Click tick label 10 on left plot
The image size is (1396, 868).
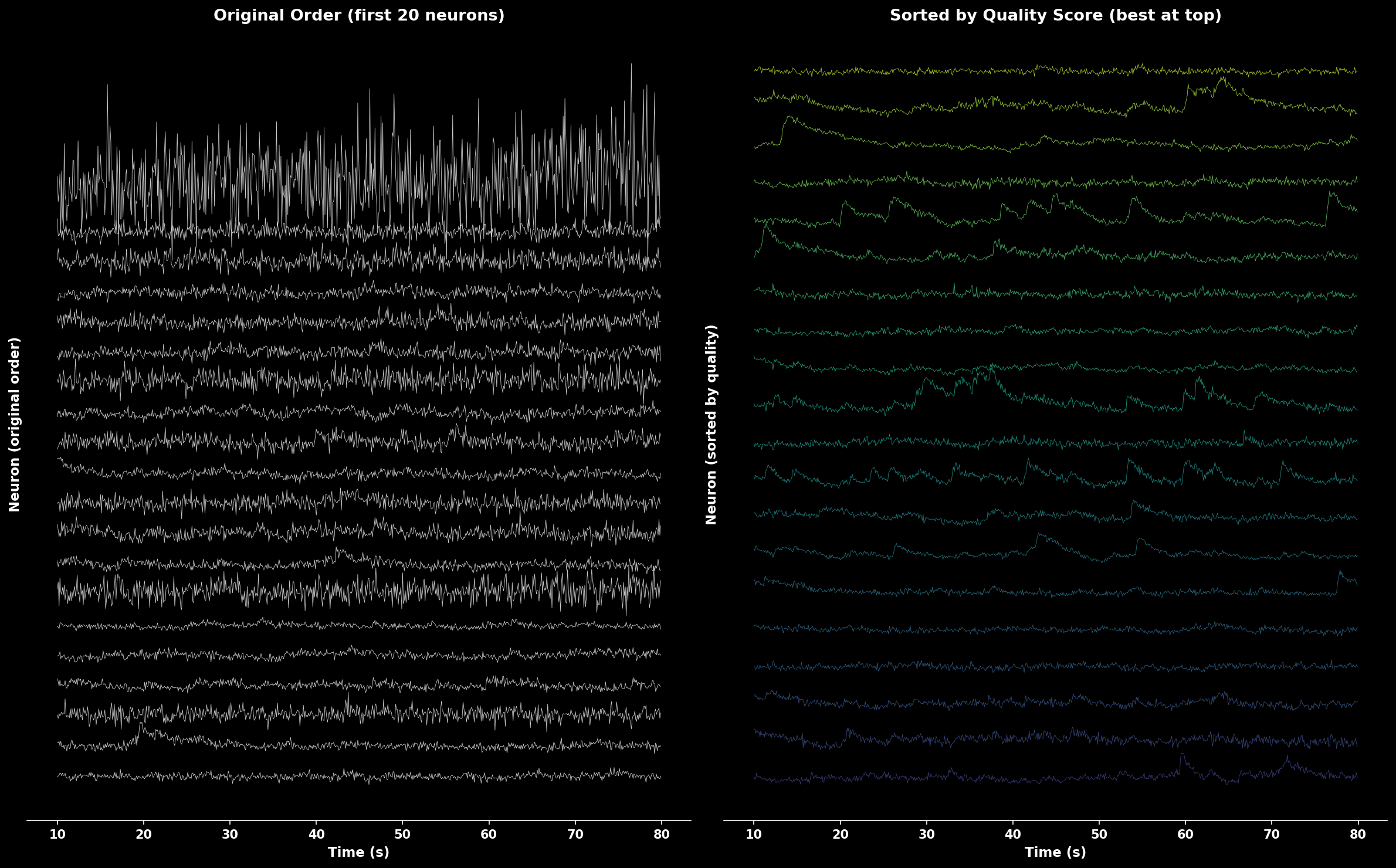pos(57,835)
